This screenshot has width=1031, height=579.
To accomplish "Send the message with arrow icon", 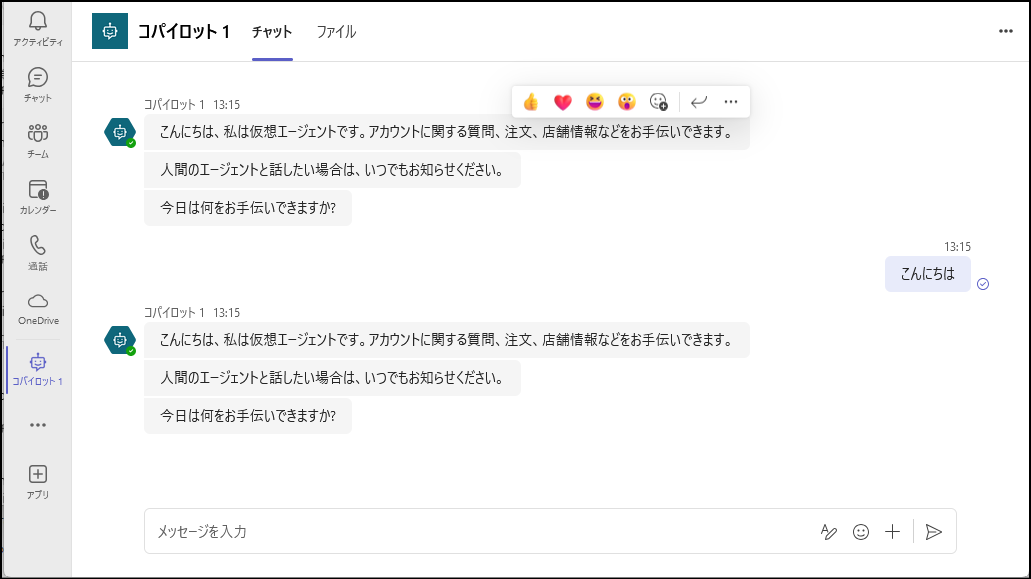I will point(934,532).
